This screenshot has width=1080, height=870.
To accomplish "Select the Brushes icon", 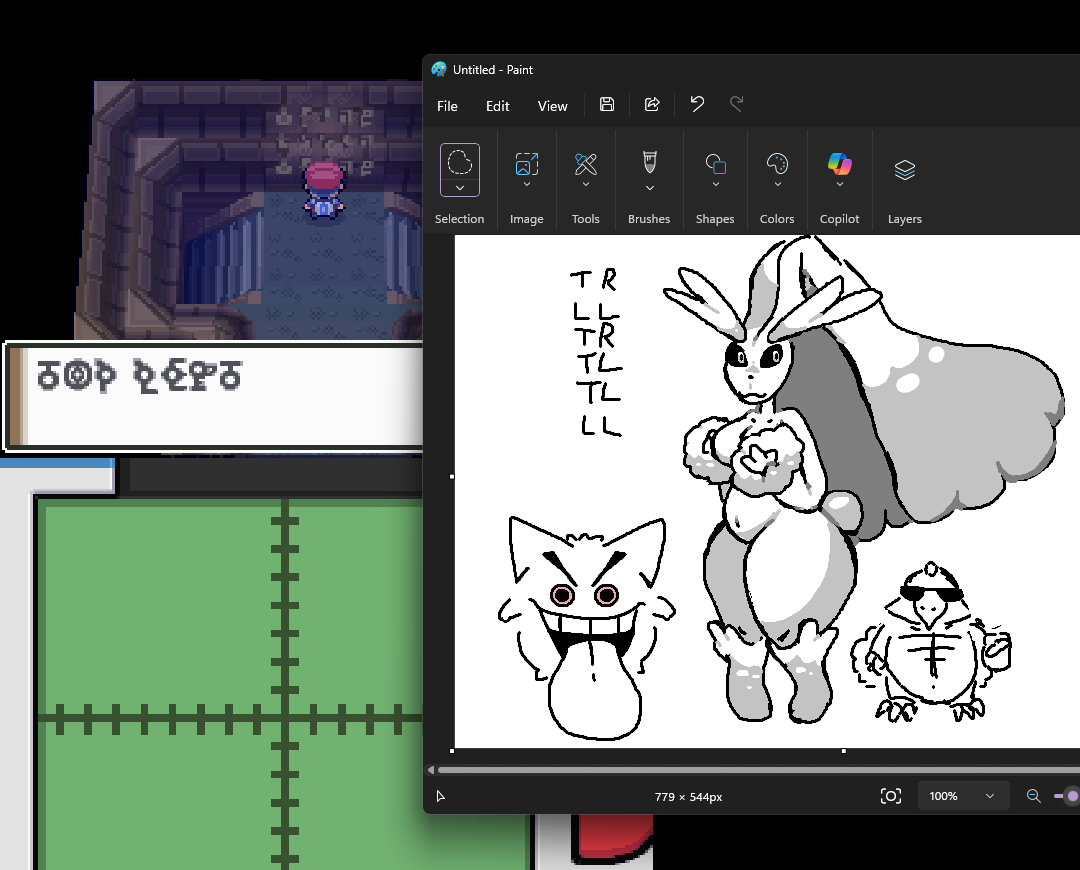I will point(650,163).
